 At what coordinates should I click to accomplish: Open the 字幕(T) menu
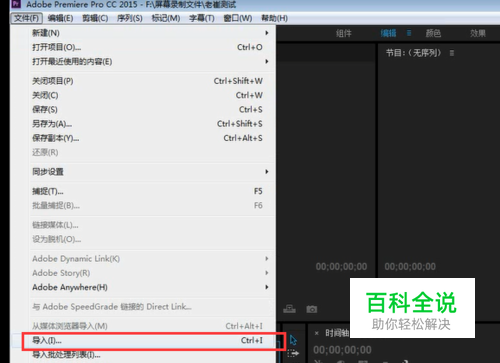coord(202,18)
